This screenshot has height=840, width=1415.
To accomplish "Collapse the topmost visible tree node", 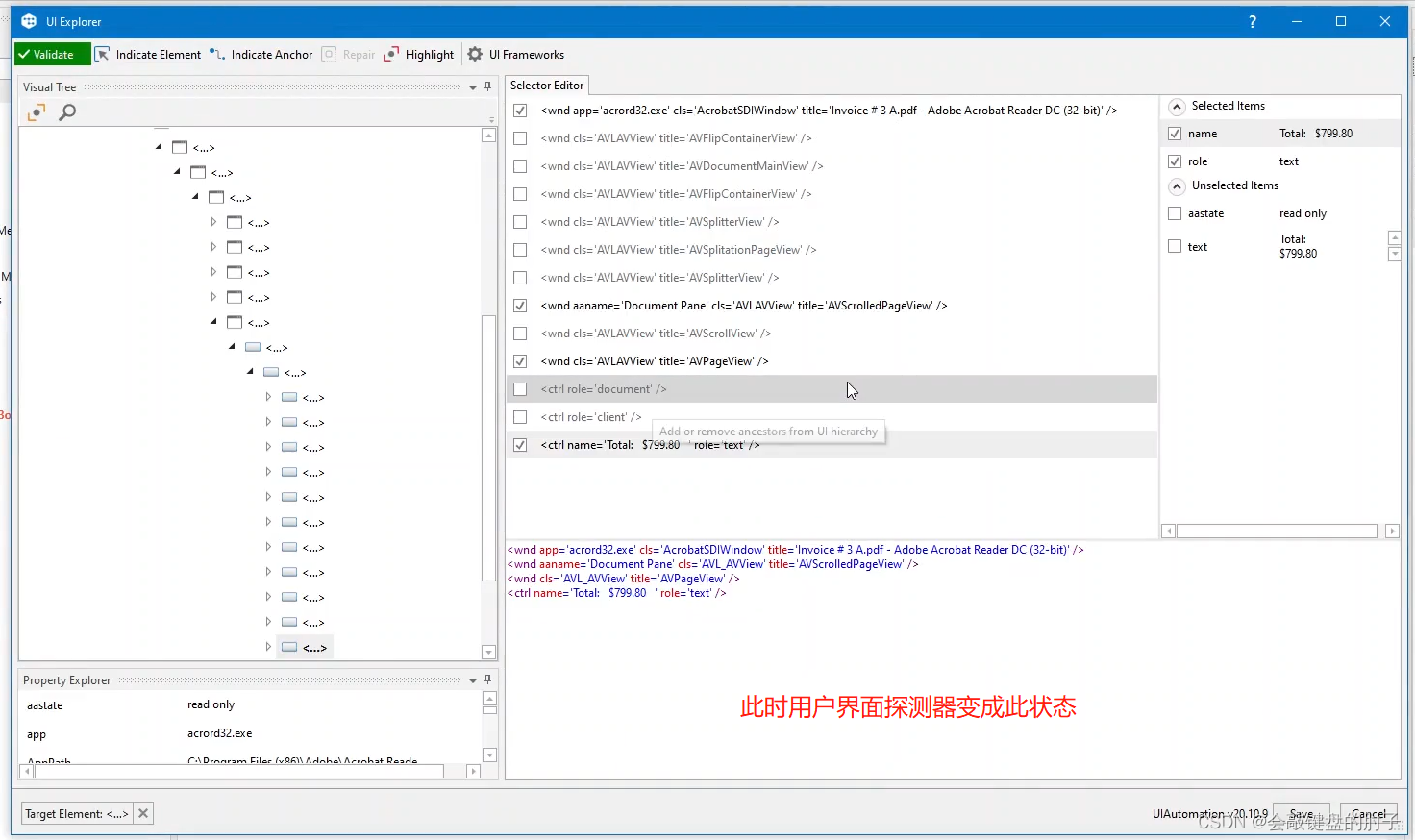I will point(159,147).
